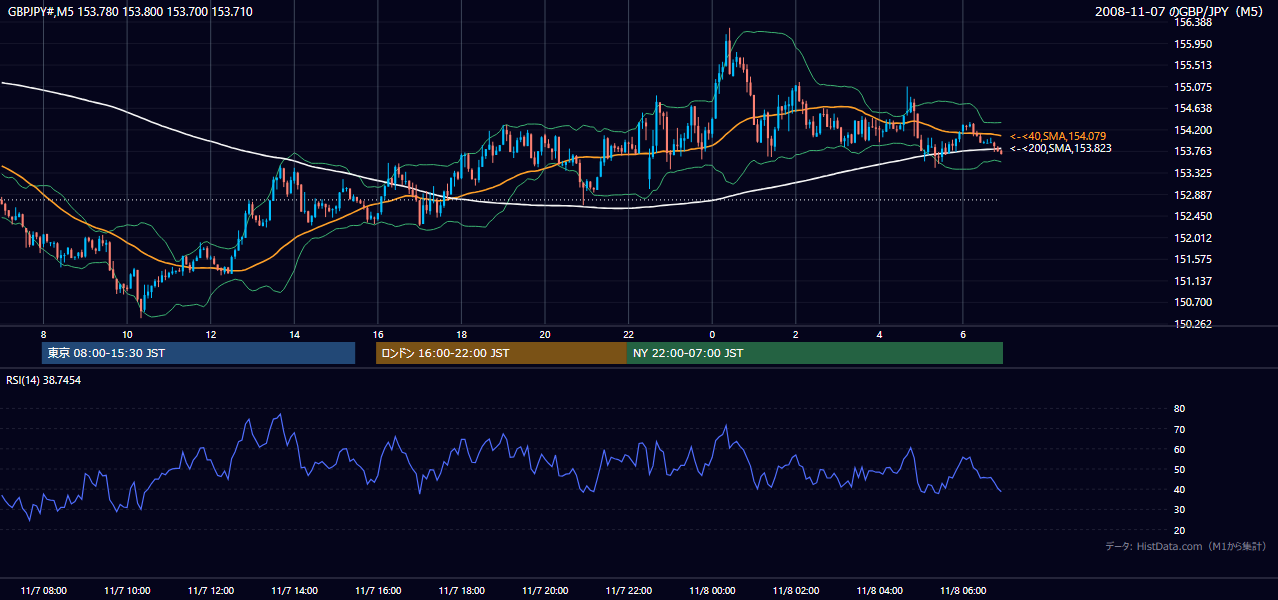Click the 11/7 20:00 time label

click(x=544, y=591)
